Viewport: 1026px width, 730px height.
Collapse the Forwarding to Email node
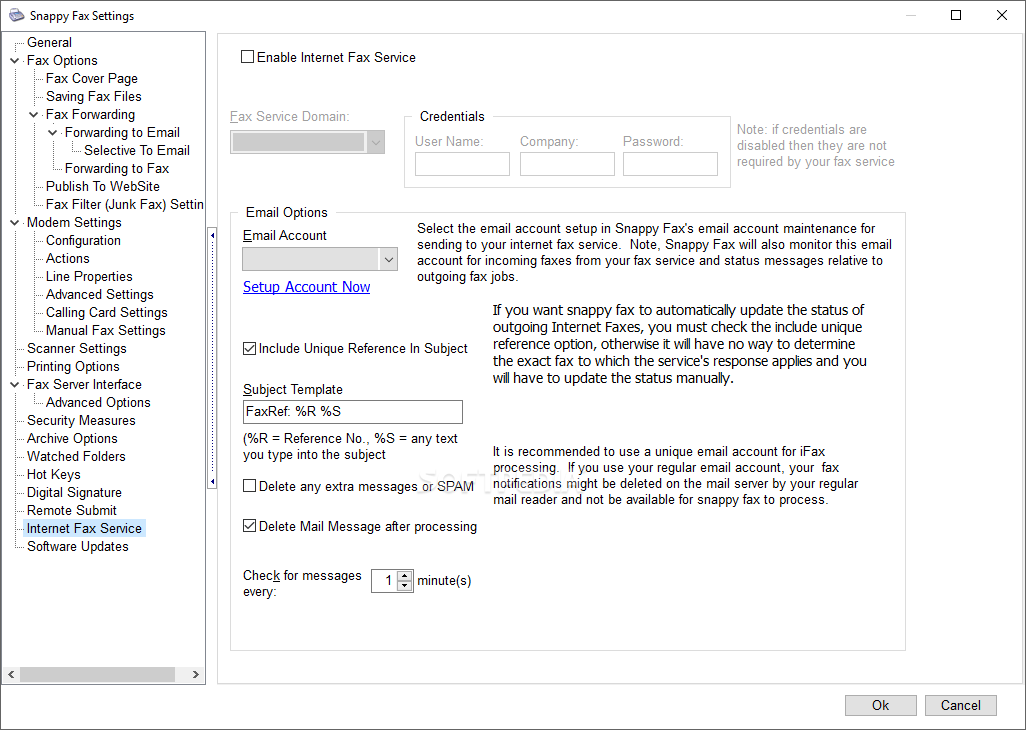53,133
